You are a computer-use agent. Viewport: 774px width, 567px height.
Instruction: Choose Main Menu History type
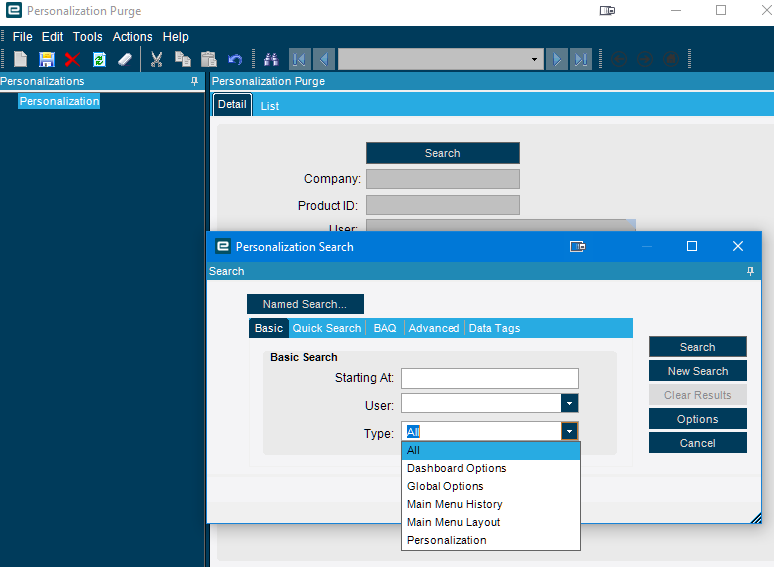click(x=491, y=504)
